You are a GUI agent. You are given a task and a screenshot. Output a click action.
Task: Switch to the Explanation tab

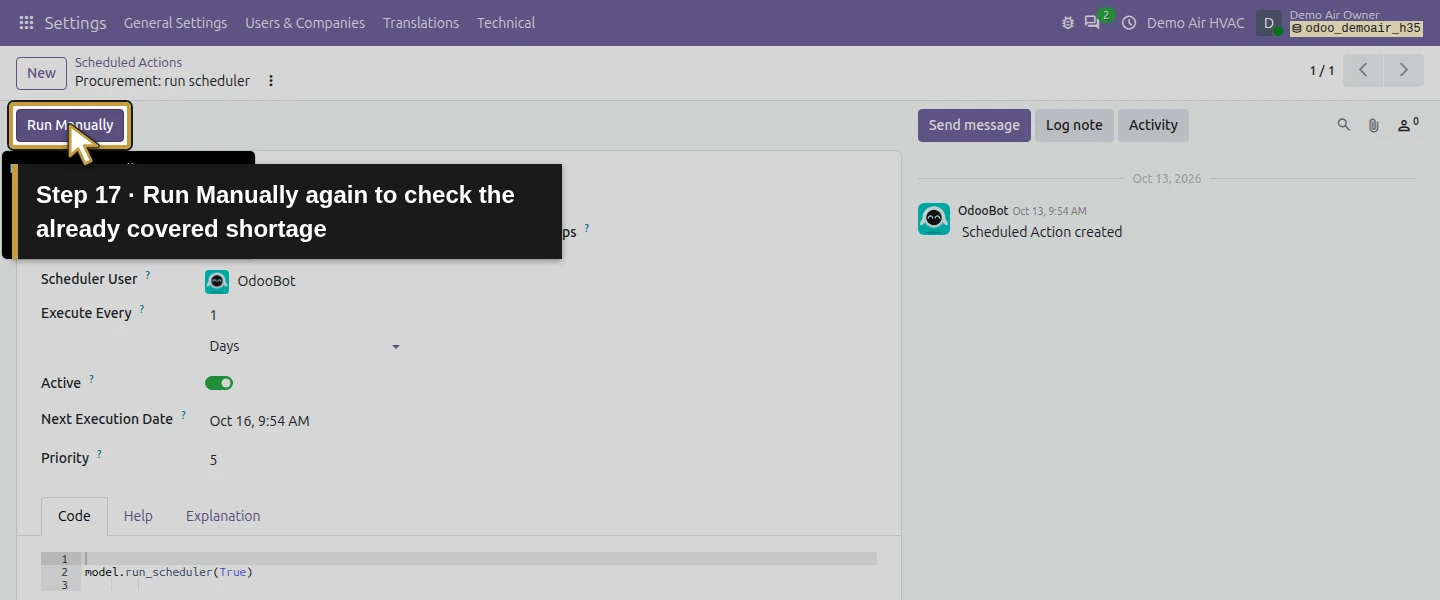pyautogui.click(x=223, y=516)
